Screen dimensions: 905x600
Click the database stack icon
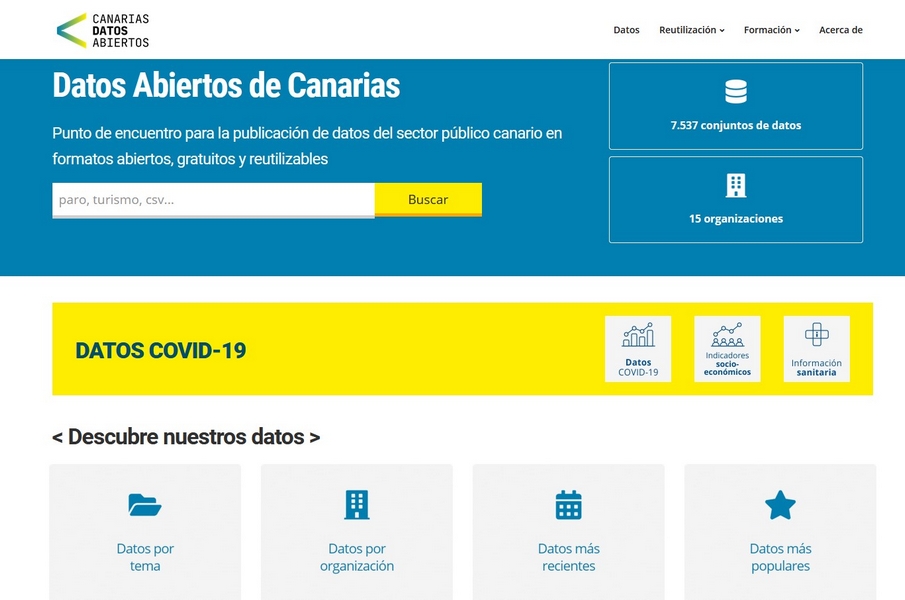click(x=736, y=92)
